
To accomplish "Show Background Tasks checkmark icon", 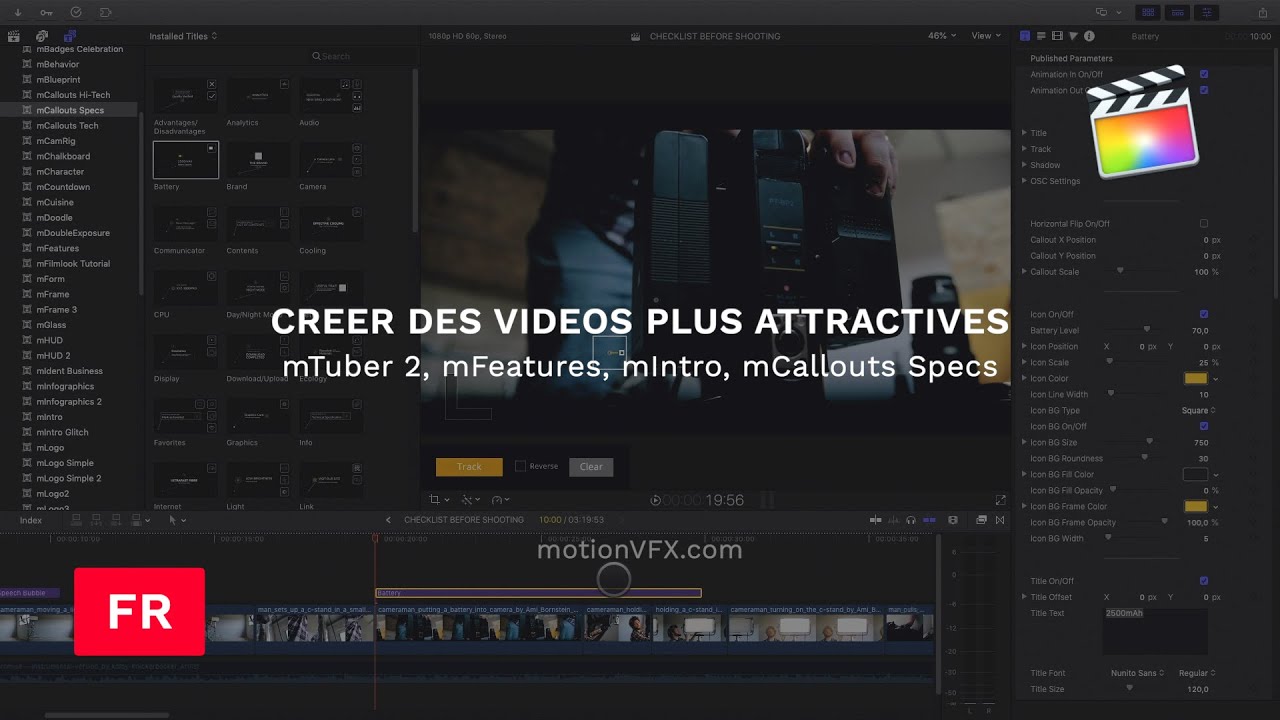I will [76, 12].
